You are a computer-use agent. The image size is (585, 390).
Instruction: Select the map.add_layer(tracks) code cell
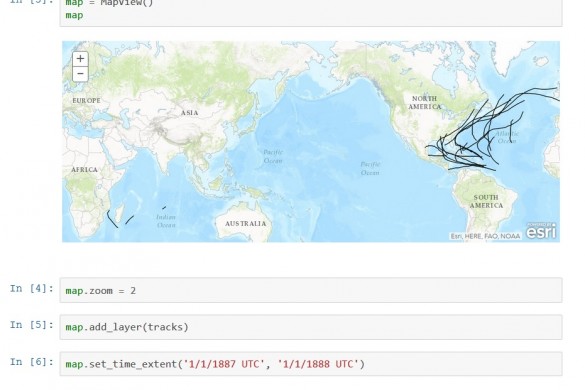pyautogui.click(x=311, y=327)
